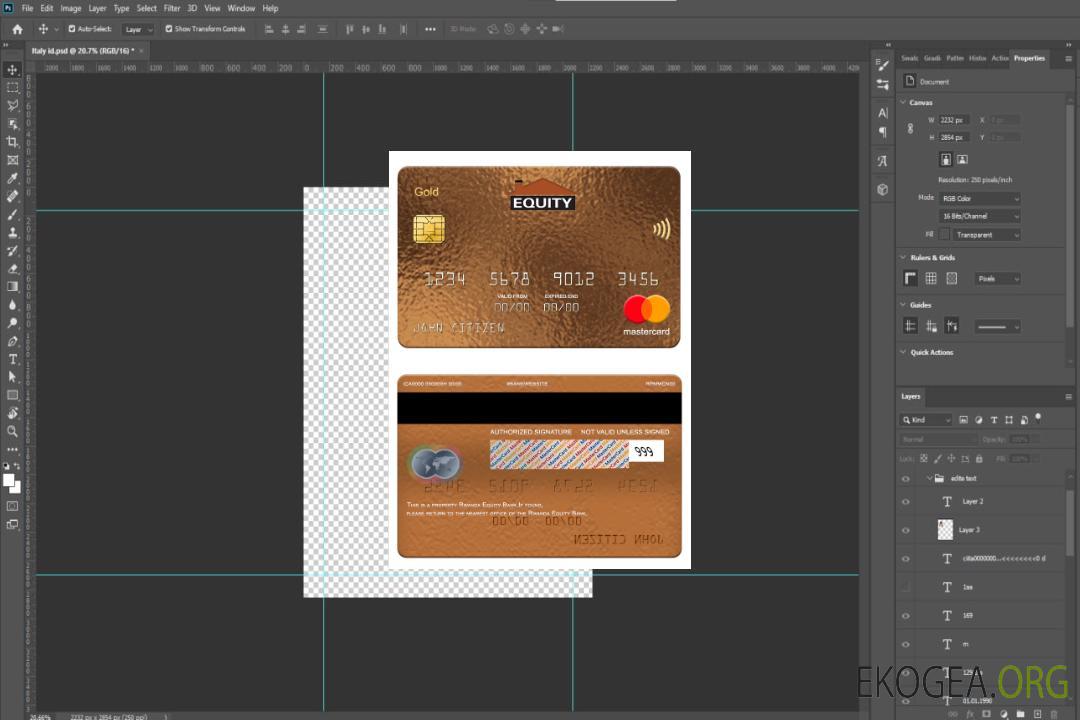This screenshot has height=720, width=1080.
Task: Select the Rectangular Marquee tool
Action: [12, 88]
